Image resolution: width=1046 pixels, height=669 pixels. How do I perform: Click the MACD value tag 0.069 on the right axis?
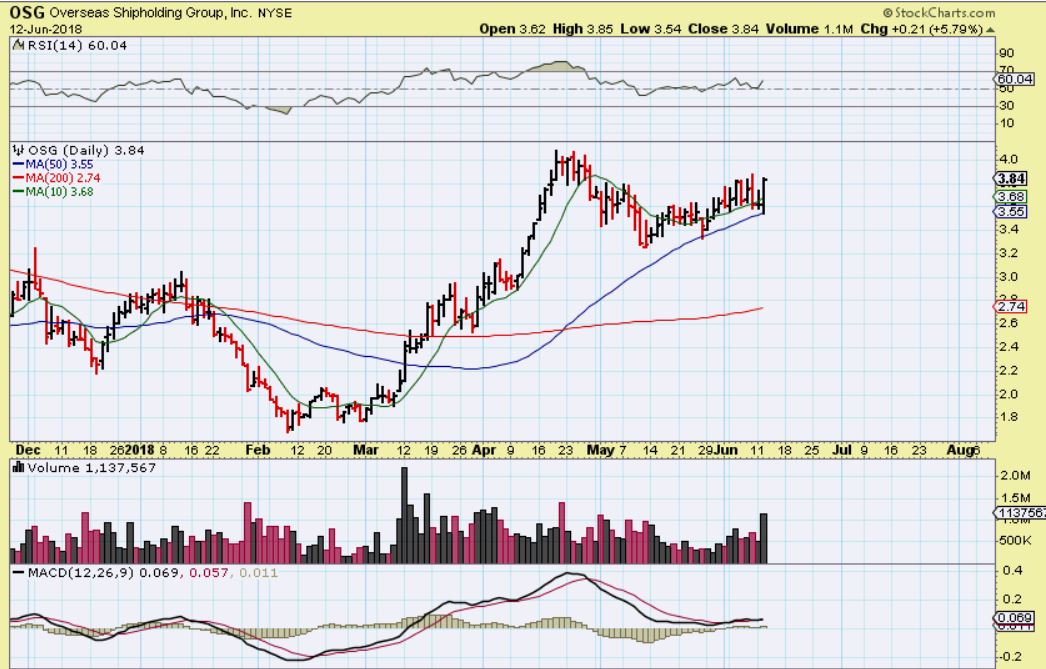click(1014, 618)
